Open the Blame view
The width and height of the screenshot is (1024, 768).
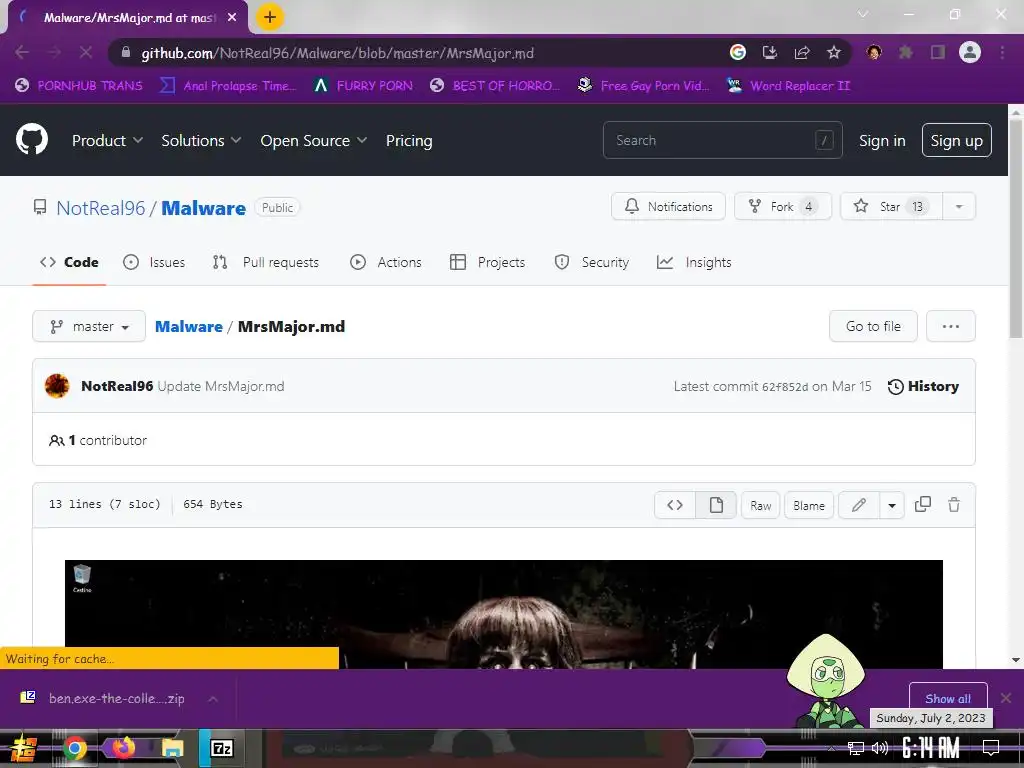808,505
